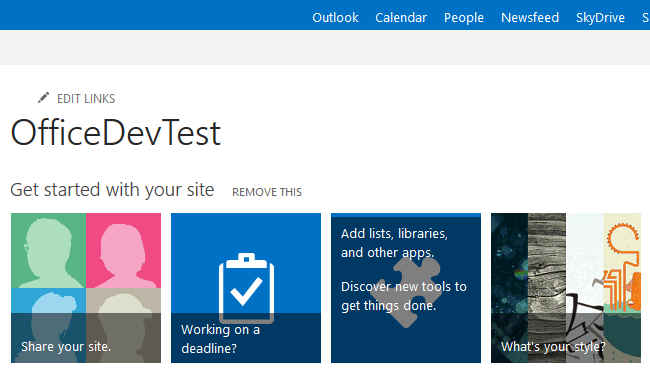Open the Share your site tile

pos(86,288)
